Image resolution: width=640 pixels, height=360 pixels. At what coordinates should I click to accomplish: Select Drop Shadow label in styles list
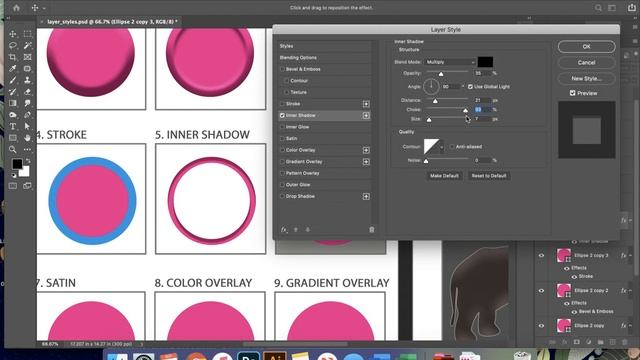pos(300,196)
